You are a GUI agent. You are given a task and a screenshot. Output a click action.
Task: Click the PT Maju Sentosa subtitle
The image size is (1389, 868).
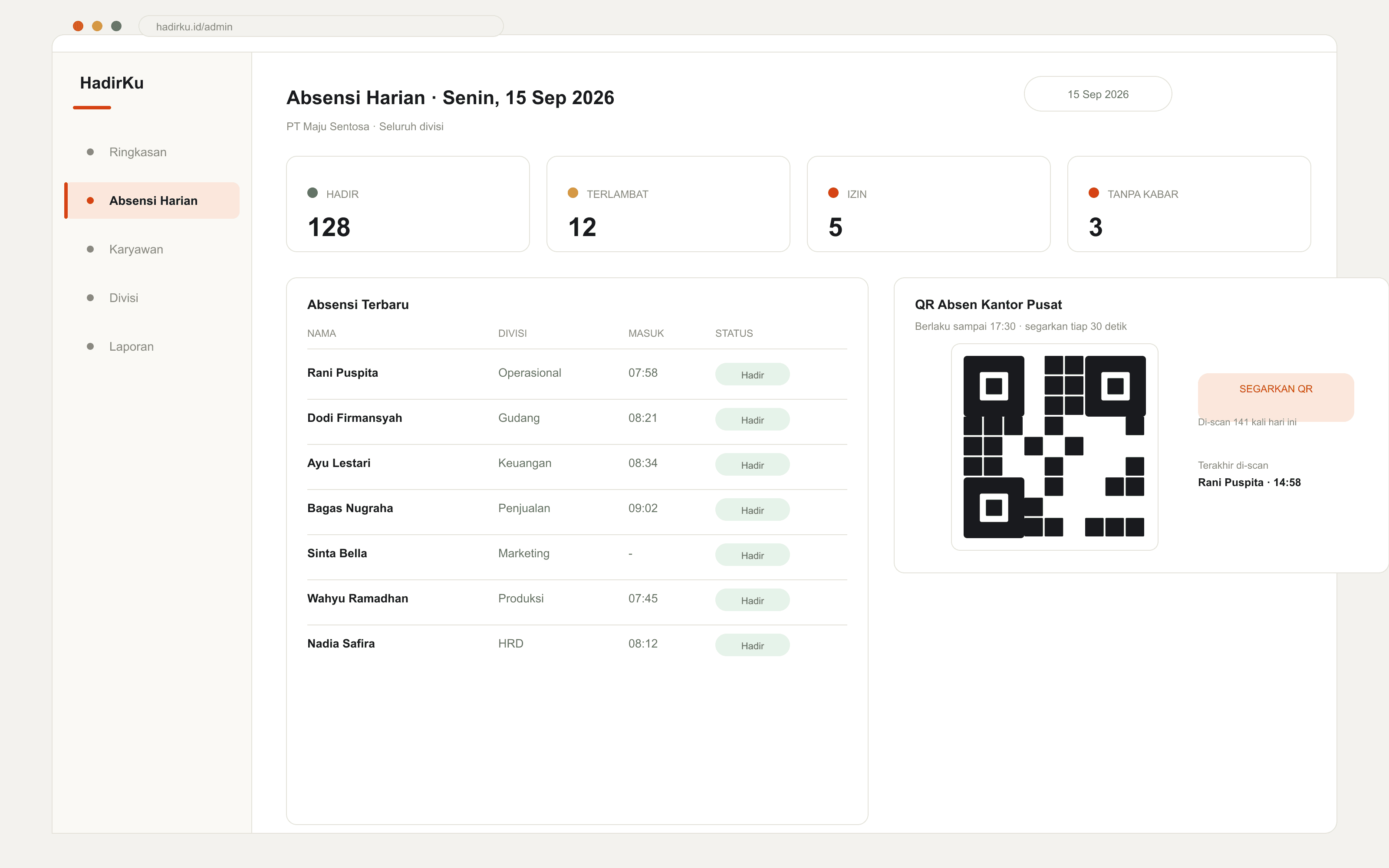[x=365, y=127]
